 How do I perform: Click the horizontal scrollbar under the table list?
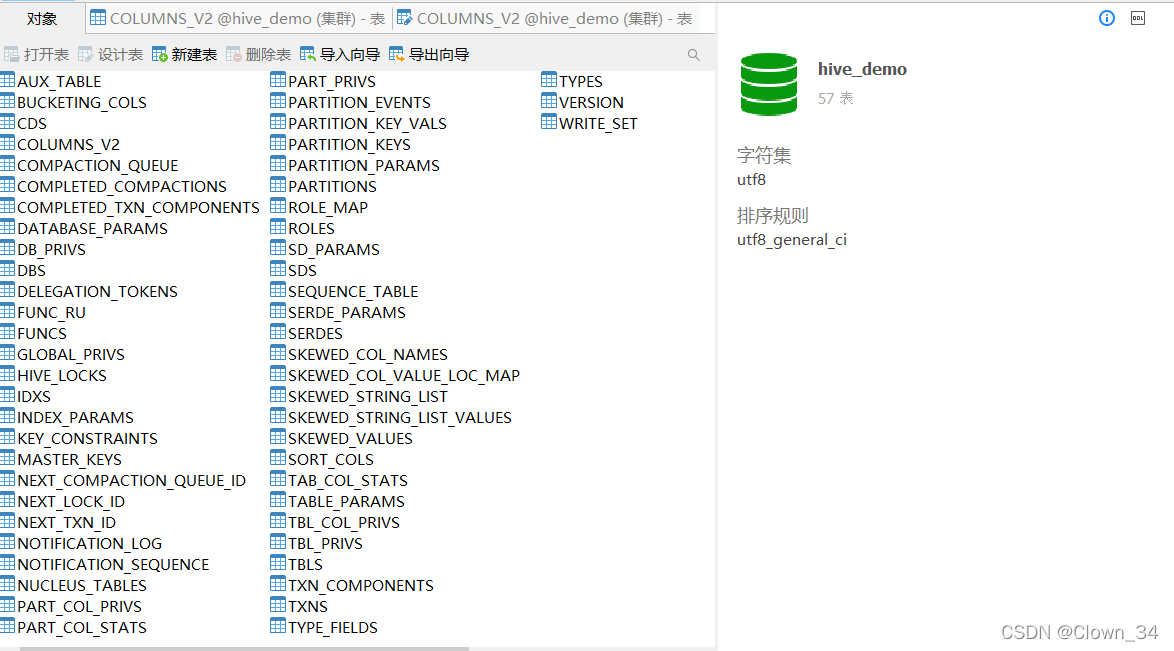pyautogui.click(x=244, y=648)
